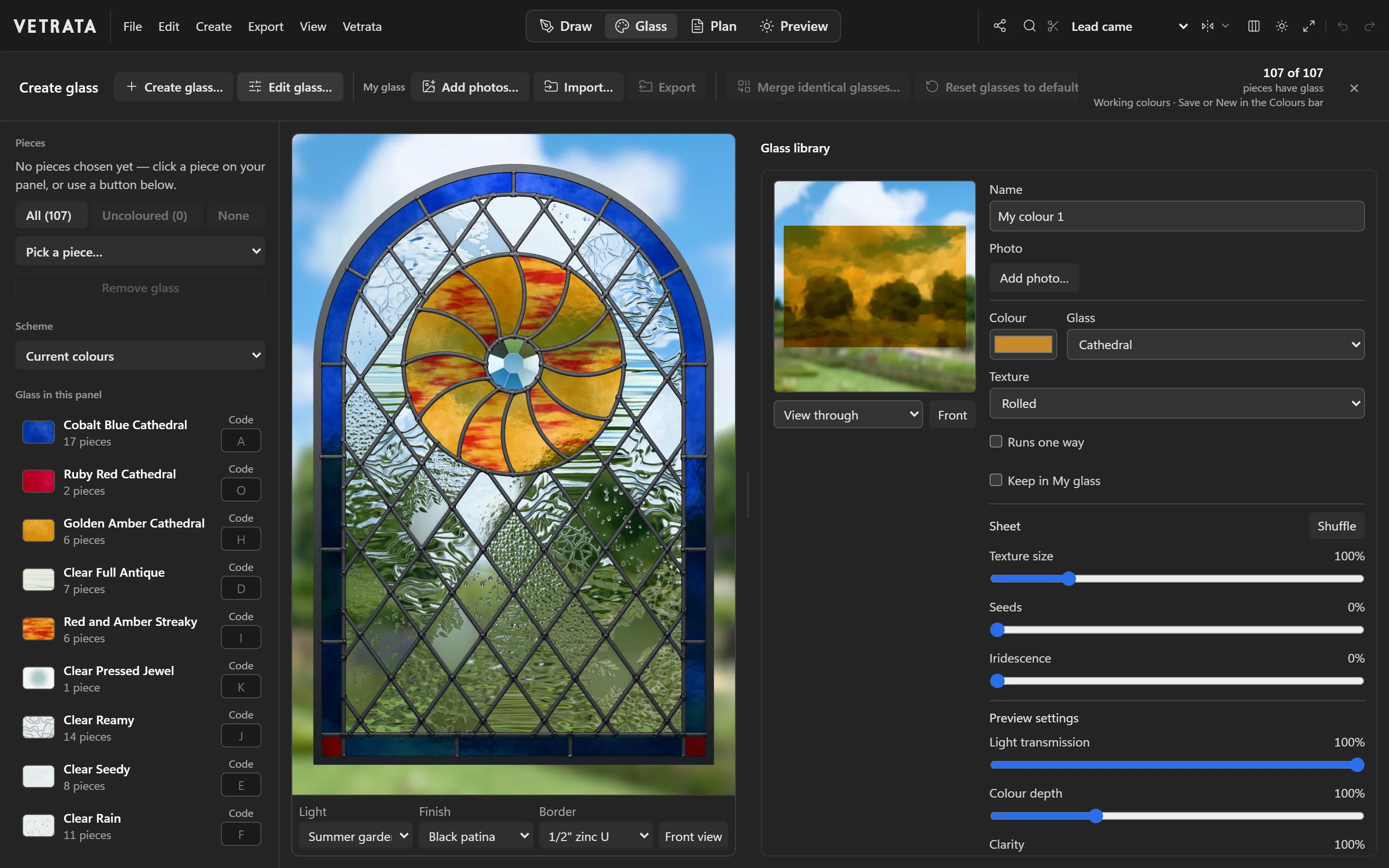Open the View through dropdown

point(848,415)
